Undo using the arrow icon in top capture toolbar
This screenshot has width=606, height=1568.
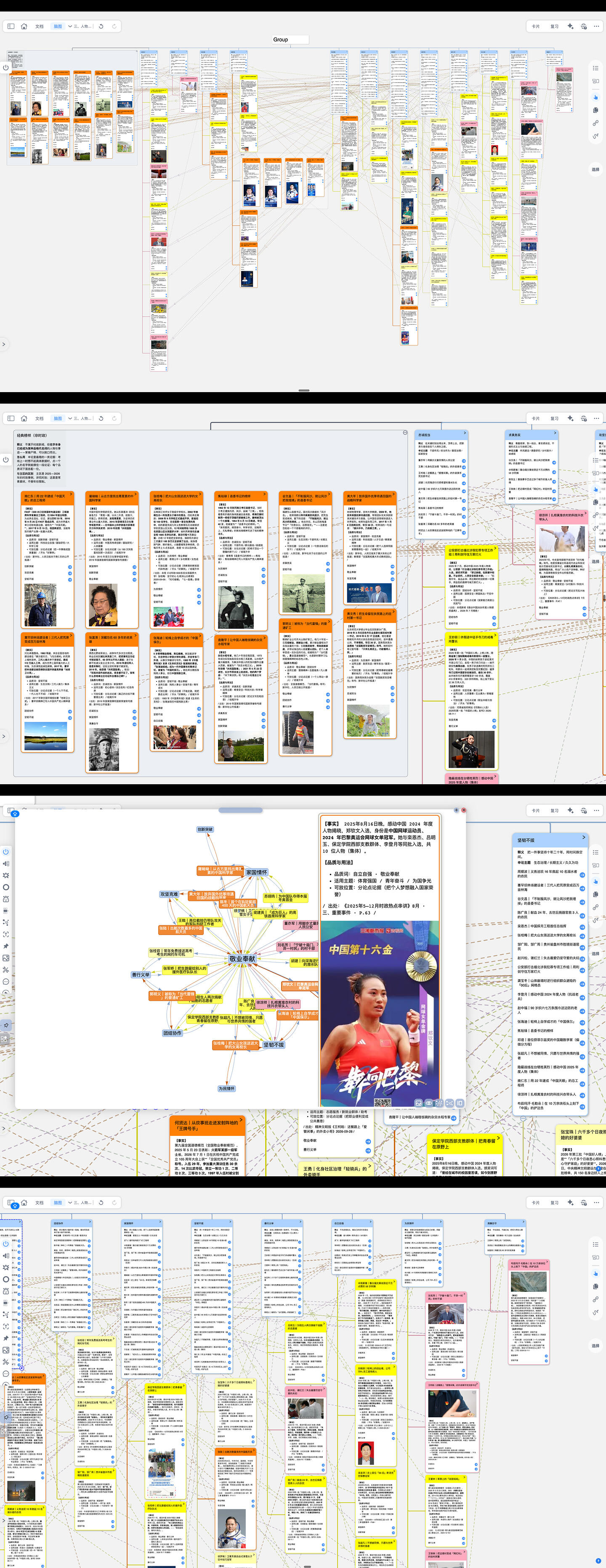pyautogui.click(x=101, y=26)
